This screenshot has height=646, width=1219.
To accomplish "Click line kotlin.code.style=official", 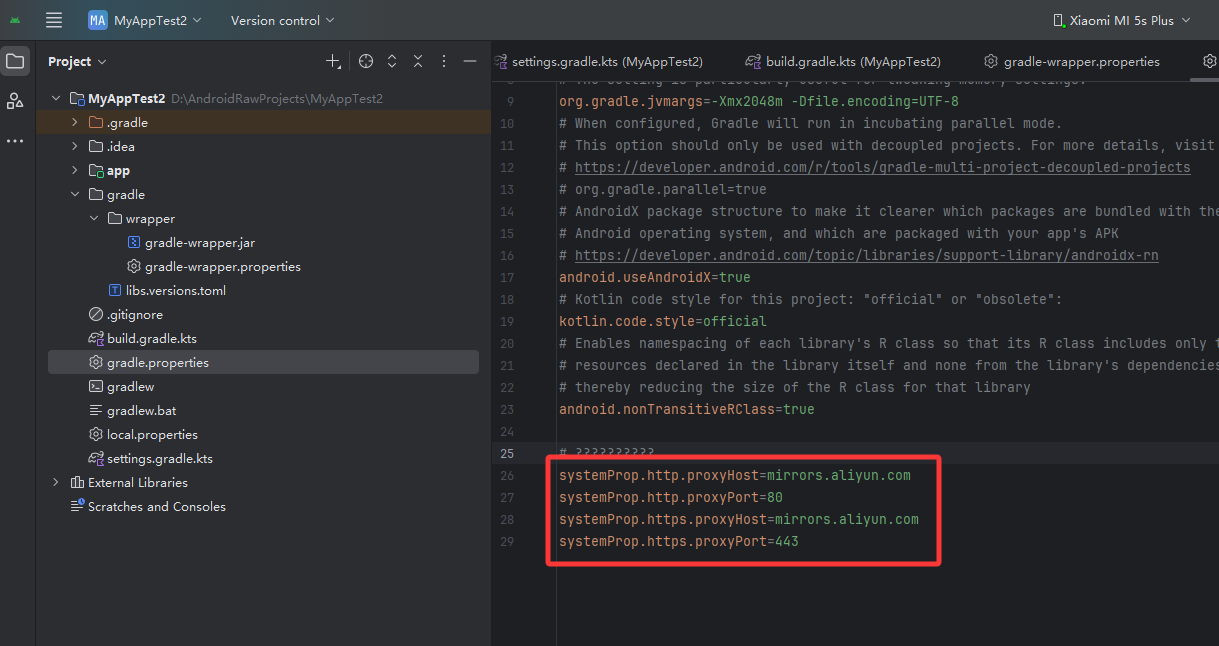I will (x=662, y=322).
